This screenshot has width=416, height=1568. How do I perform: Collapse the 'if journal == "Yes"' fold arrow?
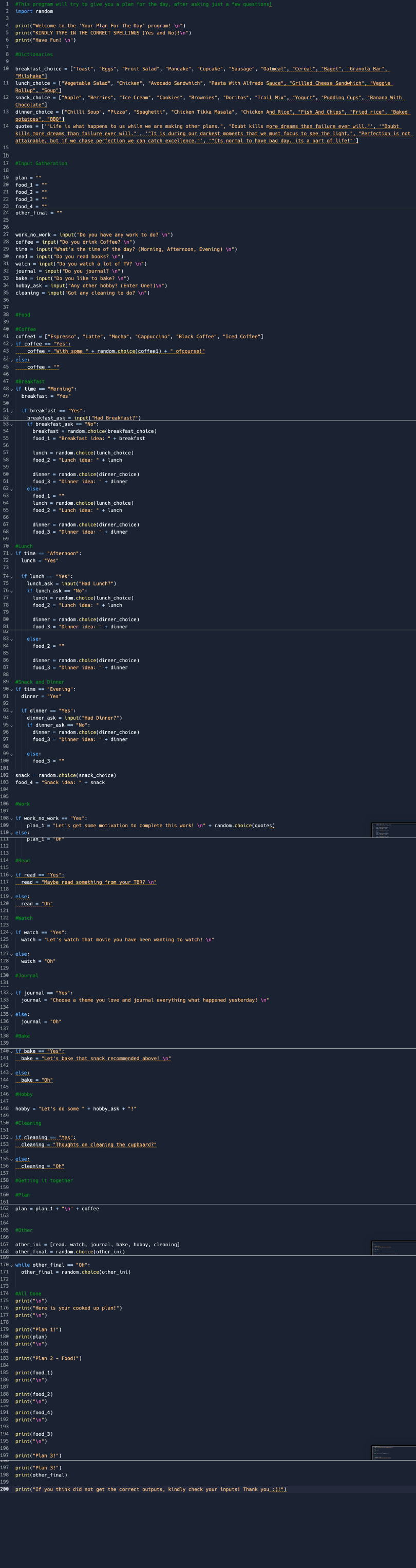11,993
